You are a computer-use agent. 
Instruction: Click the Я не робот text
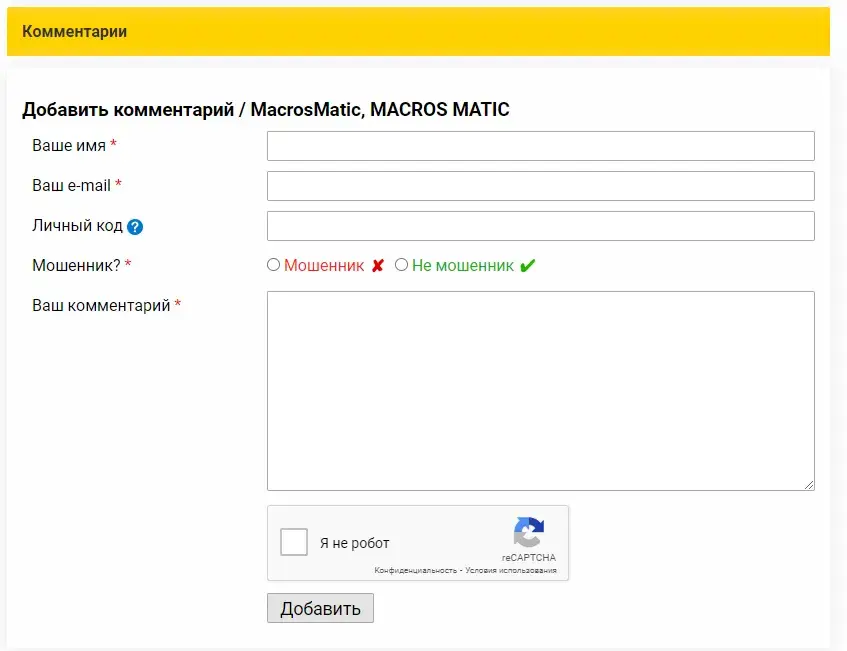click(354, 543)
